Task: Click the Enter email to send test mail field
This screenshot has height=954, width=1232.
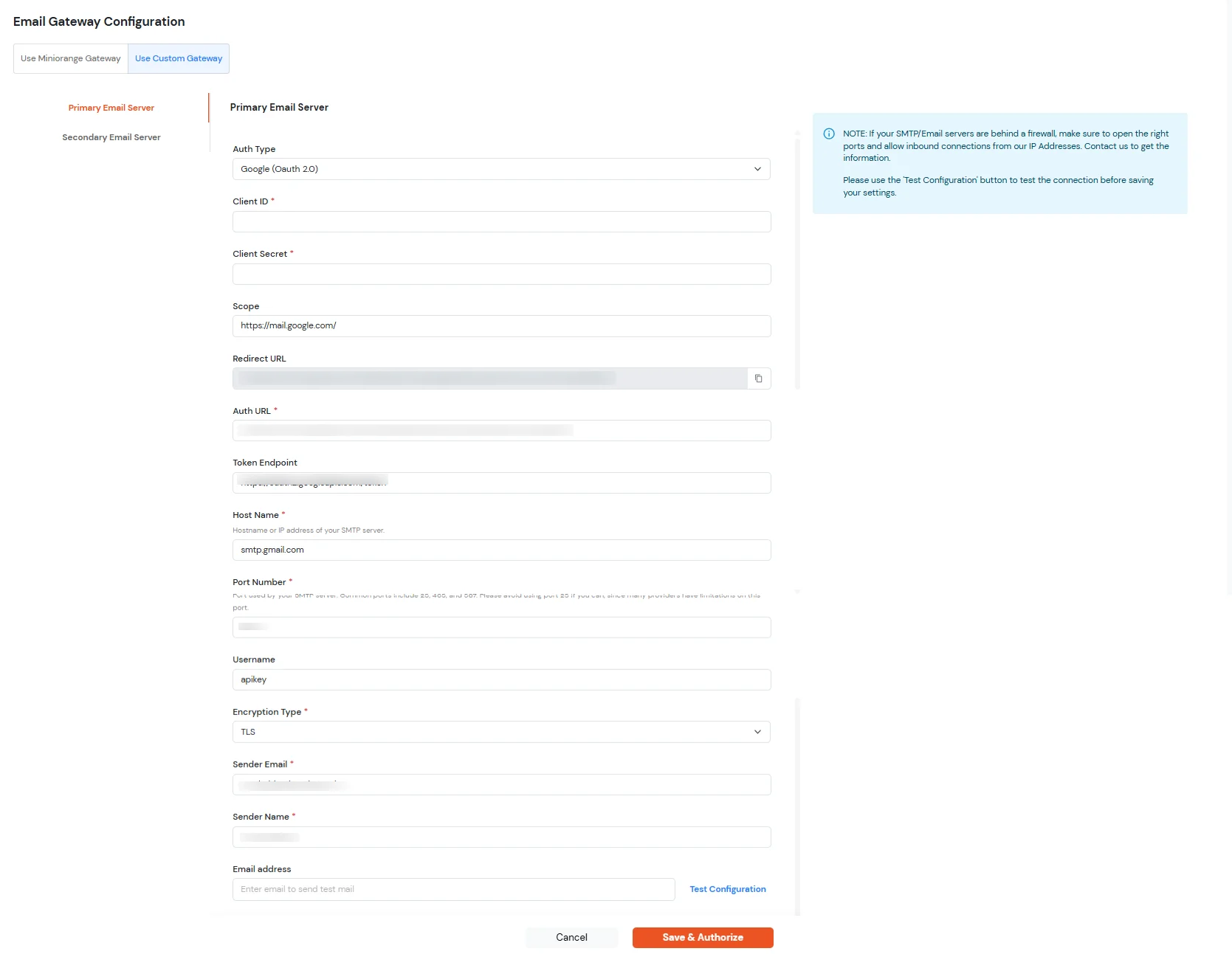Action: pyautogui.click(x=453, y=889)
